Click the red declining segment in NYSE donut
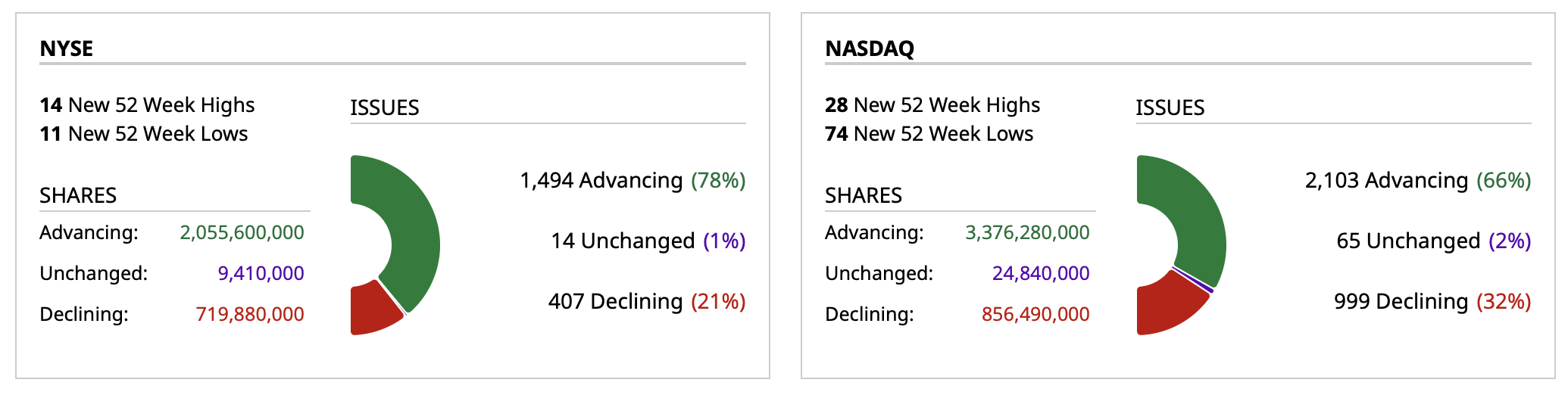This screenshot has width=1568, height=395. tap(371, 310)
